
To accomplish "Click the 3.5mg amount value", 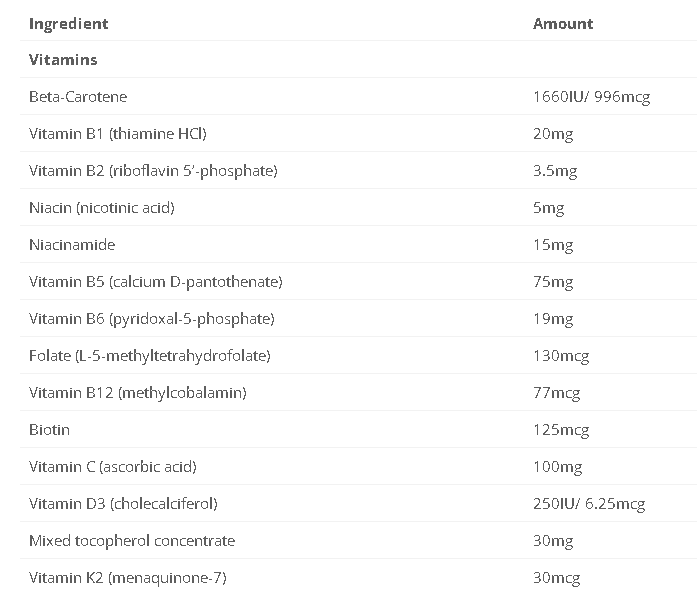I will 555,171.
